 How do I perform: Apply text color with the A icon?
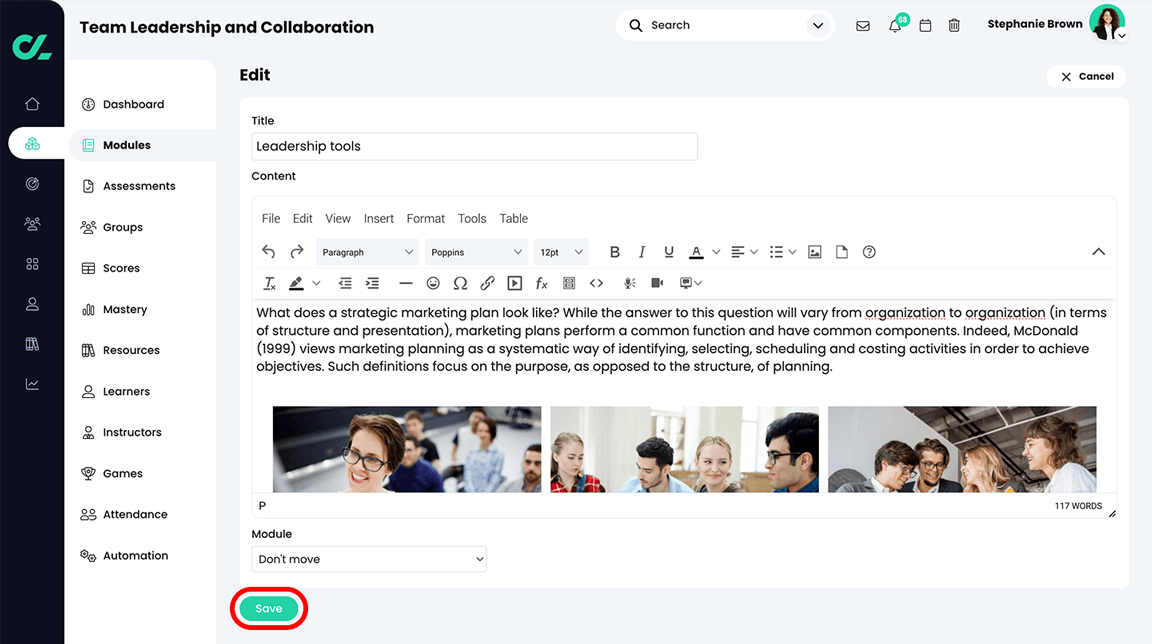[x=696, y=252]
